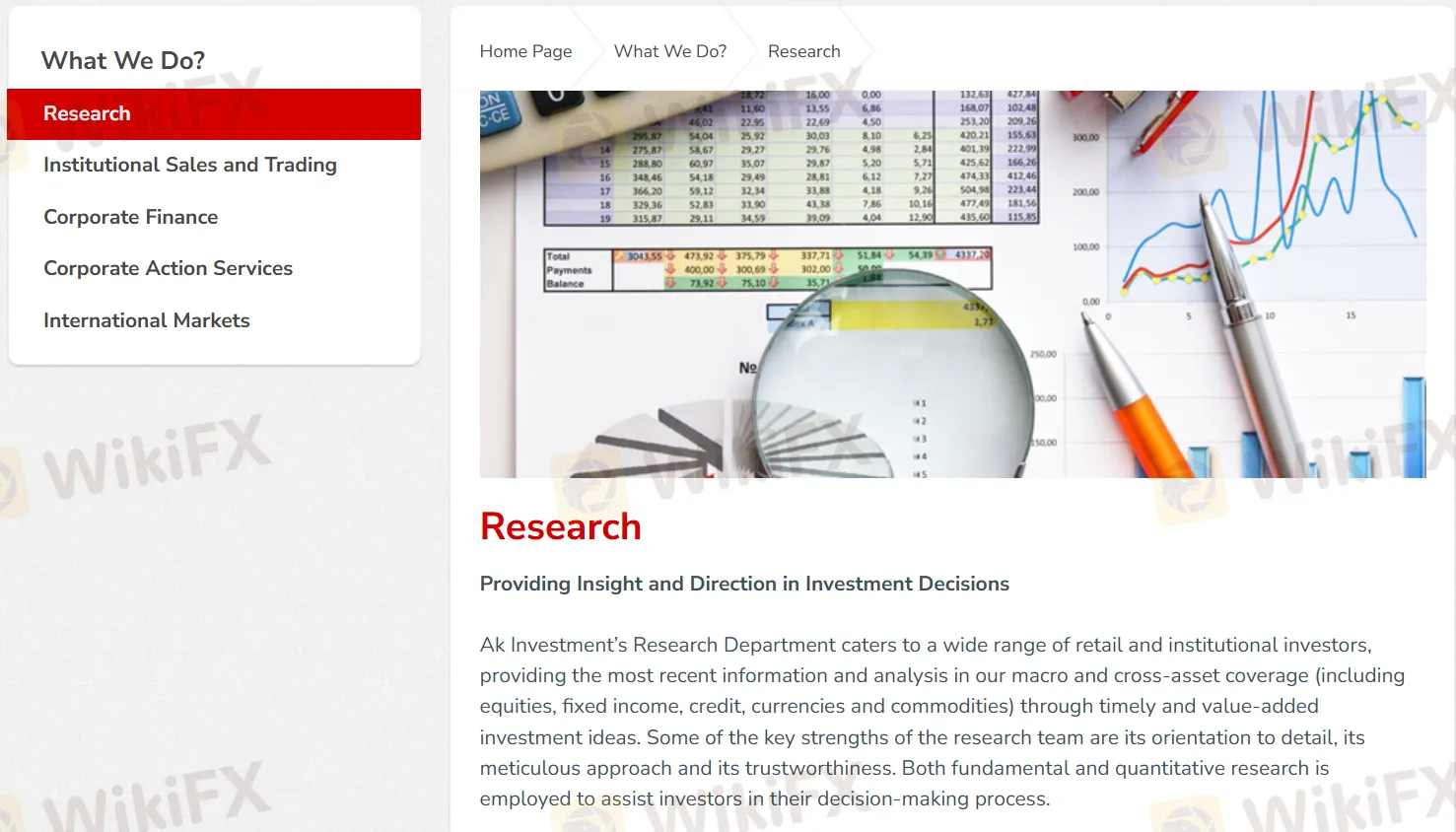Return to Home Page via breadcrumb
1456x832 pixels.
525,51
